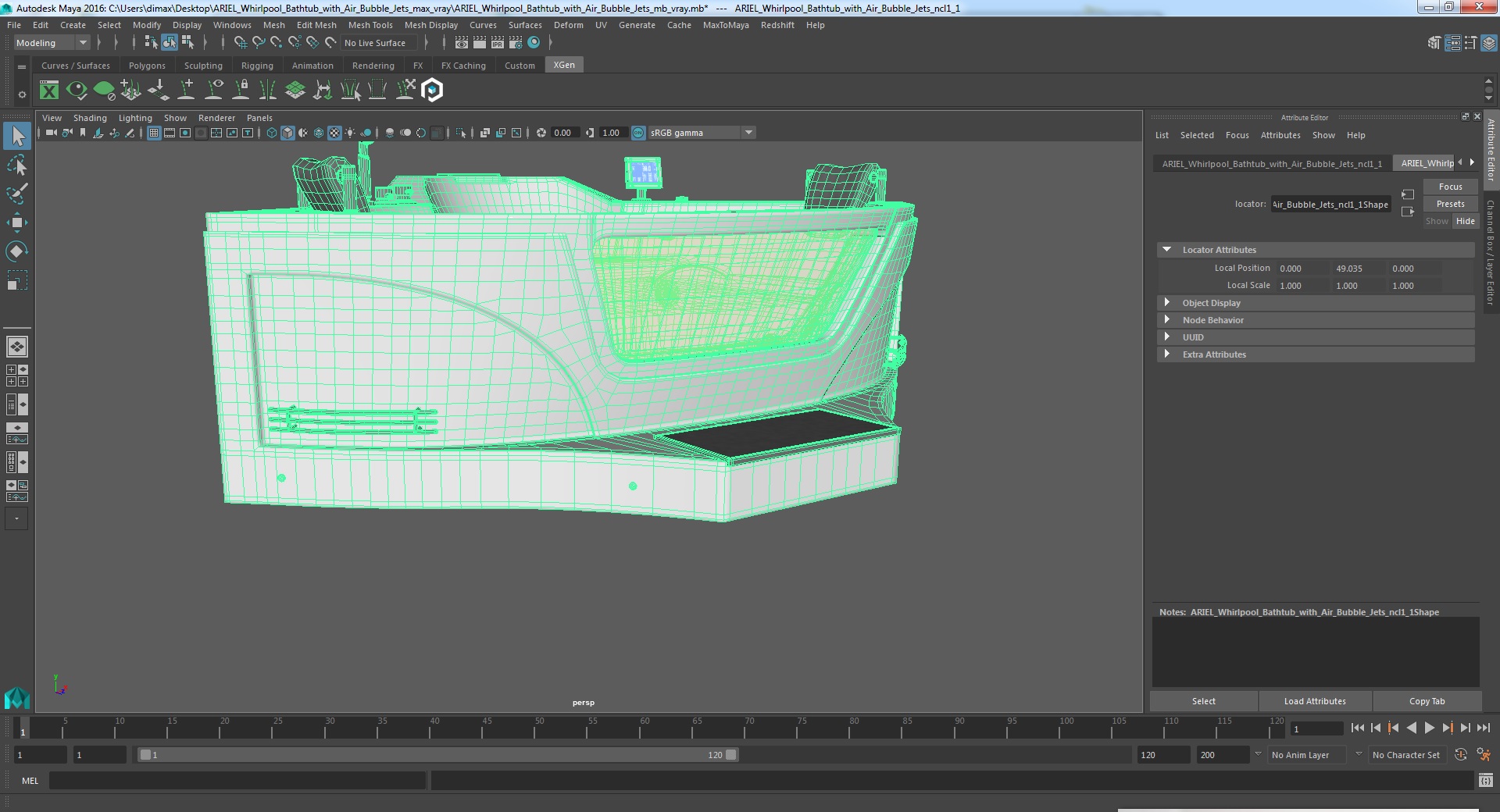This screenshot has width=1500, height=812.
Task: Open the Mesh Tools menu
Action: (x=370, y=25)
